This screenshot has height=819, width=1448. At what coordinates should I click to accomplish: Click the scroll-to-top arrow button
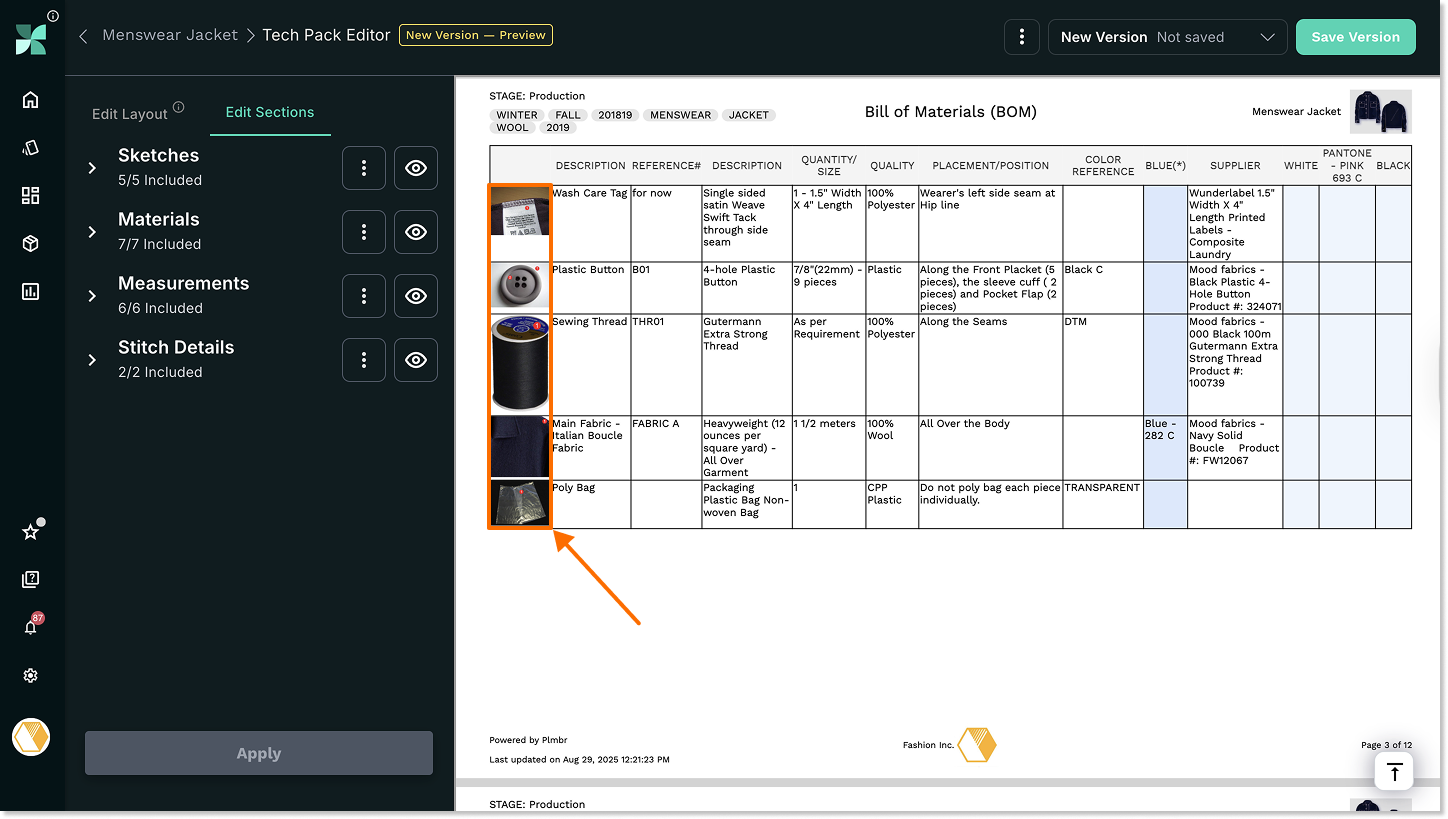1394,771
